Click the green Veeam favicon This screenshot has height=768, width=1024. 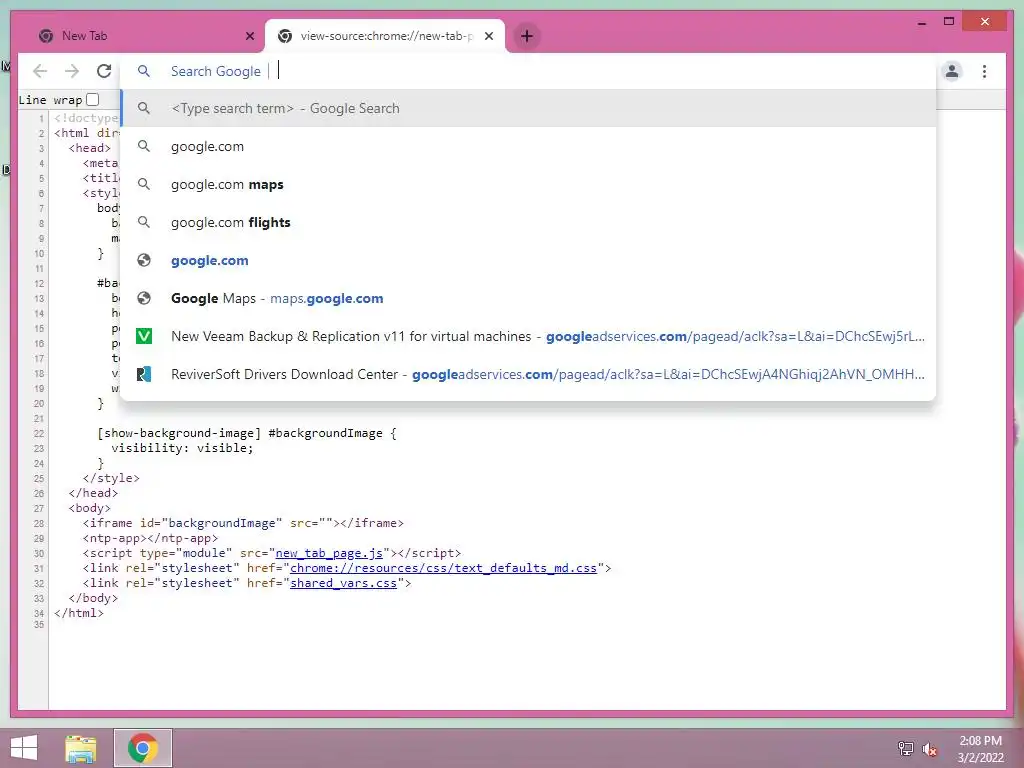(144, 336)
